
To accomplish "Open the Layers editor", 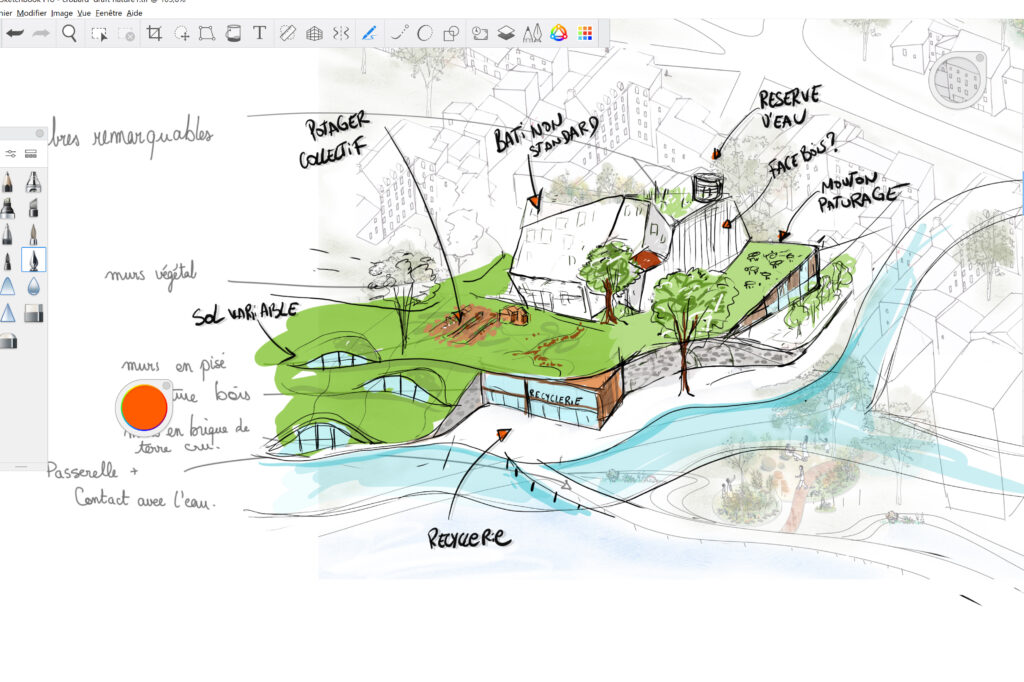I will tap(506, 33).
